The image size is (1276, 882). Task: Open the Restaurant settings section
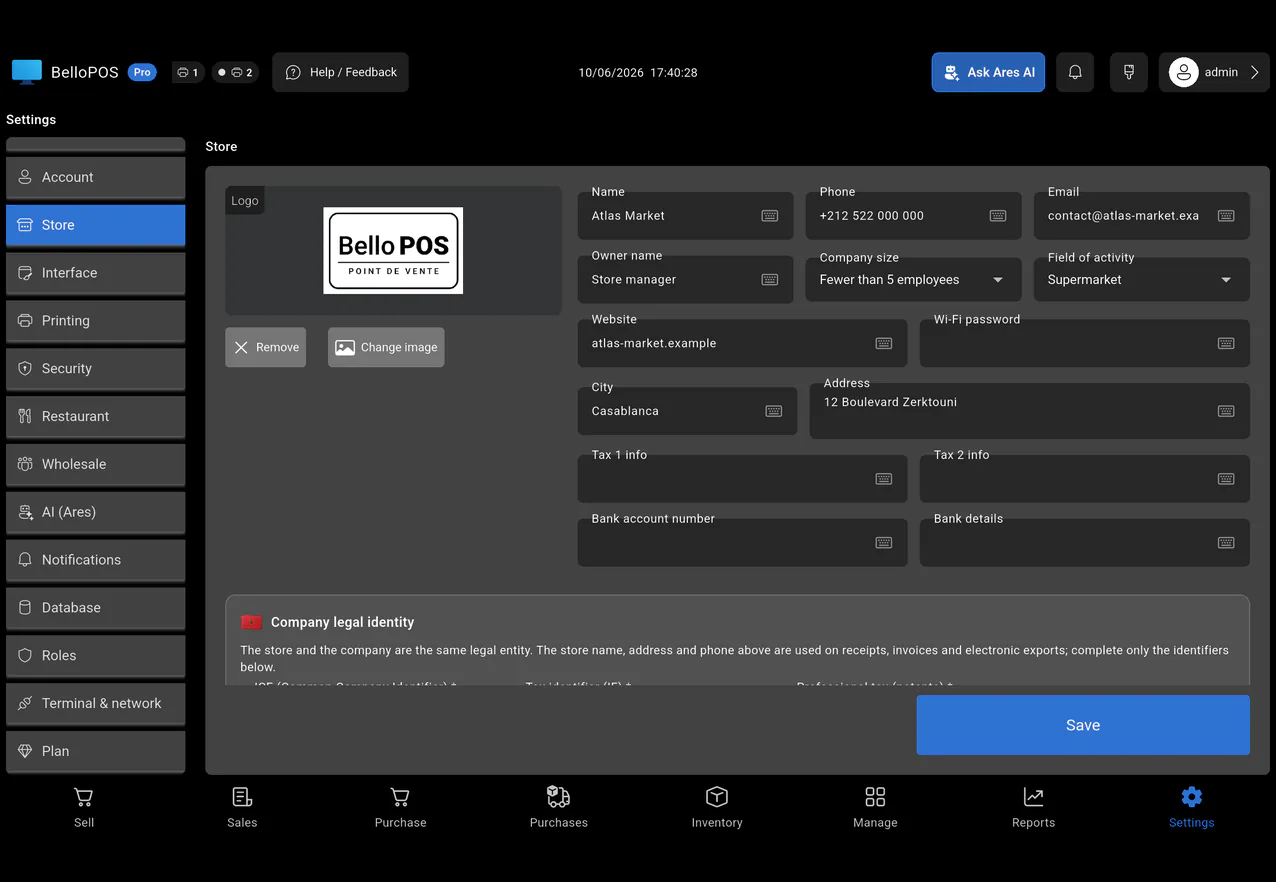click(x=96, y=417)
